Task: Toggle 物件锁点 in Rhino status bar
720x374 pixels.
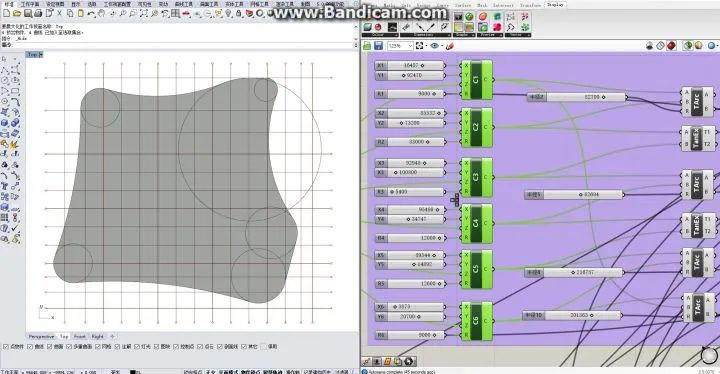Action: click(250, 372)
